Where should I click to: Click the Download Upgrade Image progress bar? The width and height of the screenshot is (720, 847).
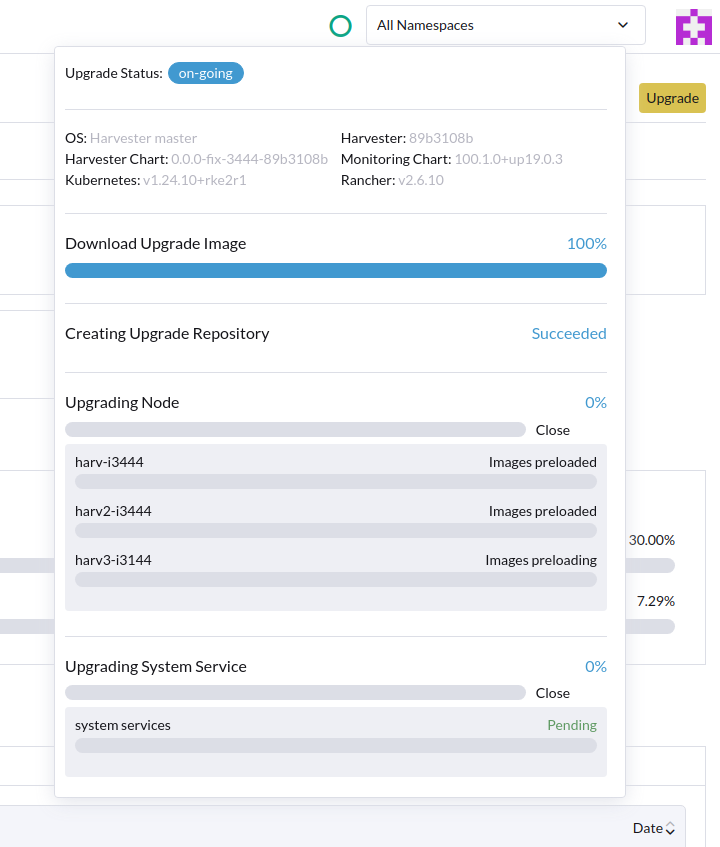[335, 271]
